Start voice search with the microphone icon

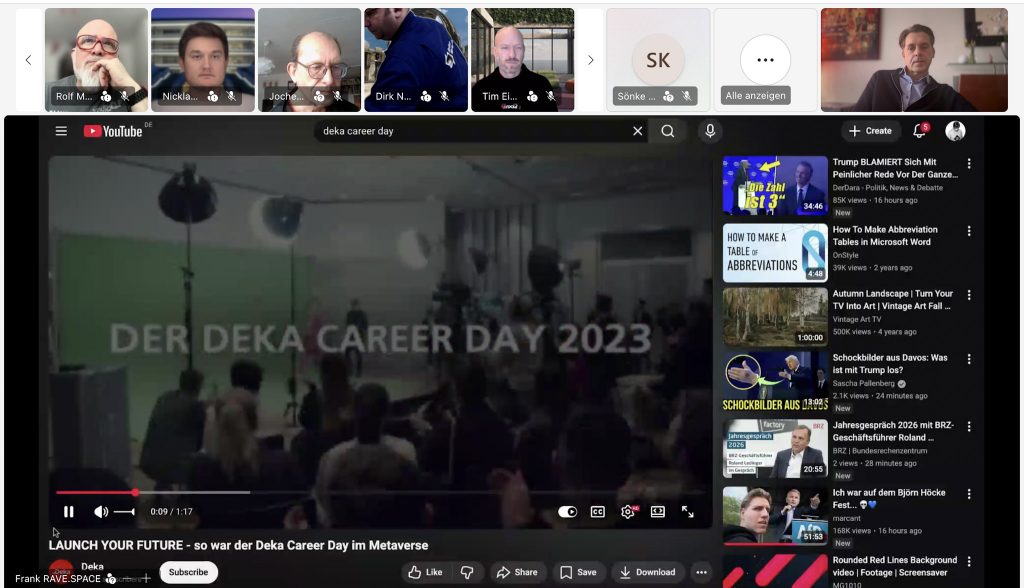point(710,131)
